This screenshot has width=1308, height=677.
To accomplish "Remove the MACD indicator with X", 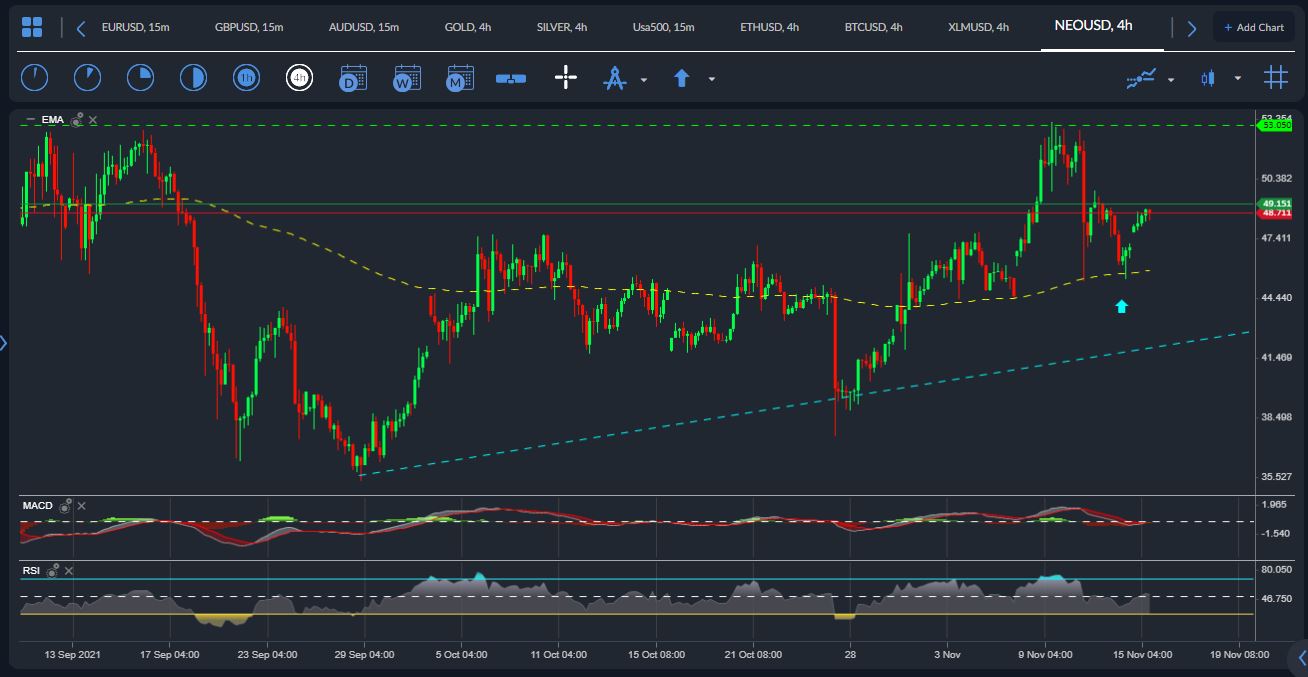I will pyautogui.click(x=82, y=506).
